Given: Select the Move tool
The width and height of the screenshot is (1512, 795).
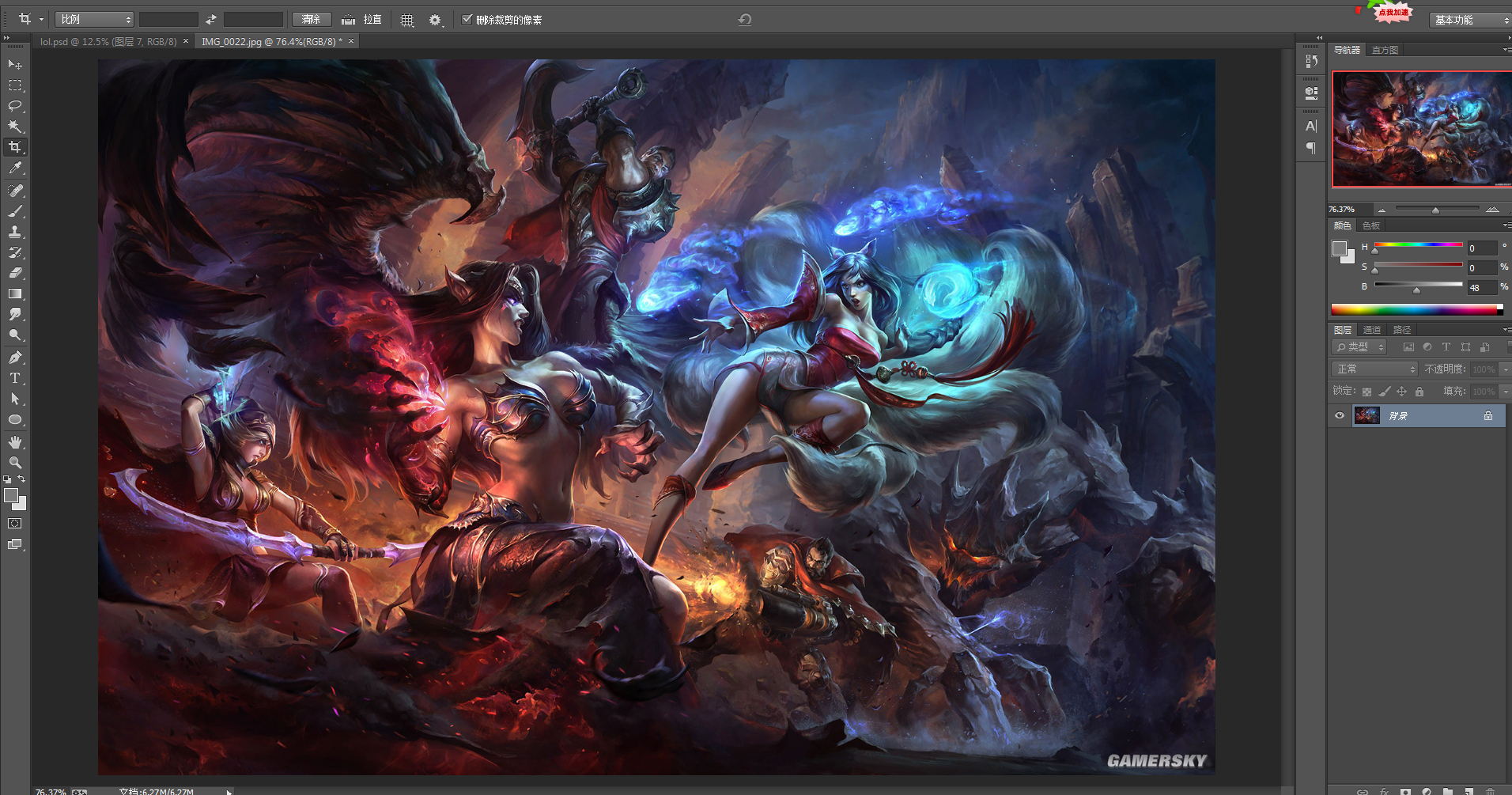Looking at the screenshot, I should point(15,64).
